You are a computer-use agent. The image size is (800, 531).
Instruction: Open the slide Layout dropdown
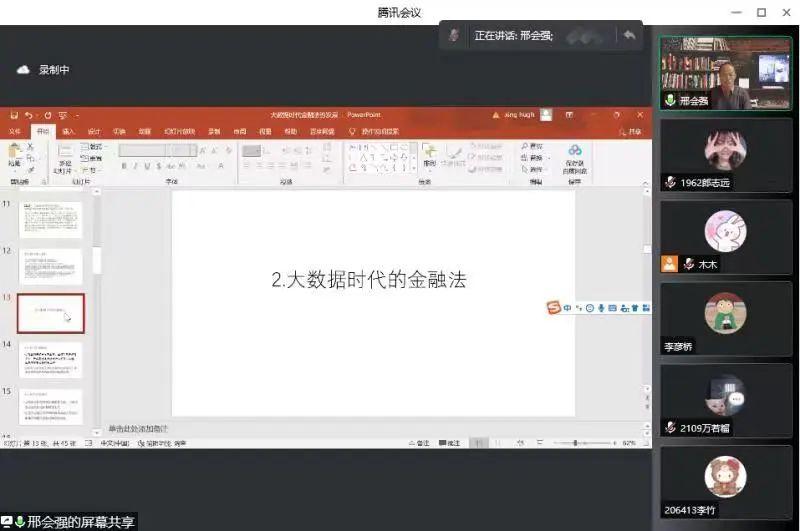point(95,147)
